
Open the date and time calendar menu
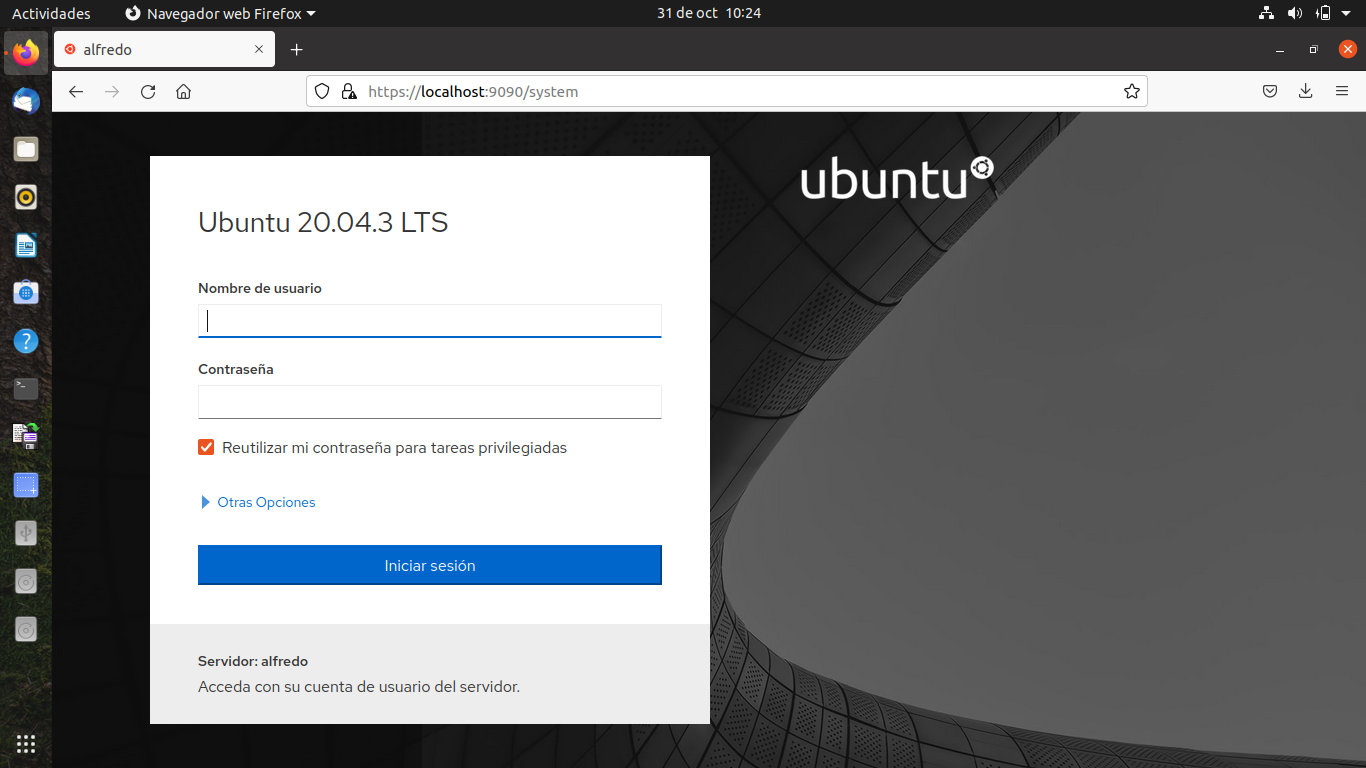[709, 13]
